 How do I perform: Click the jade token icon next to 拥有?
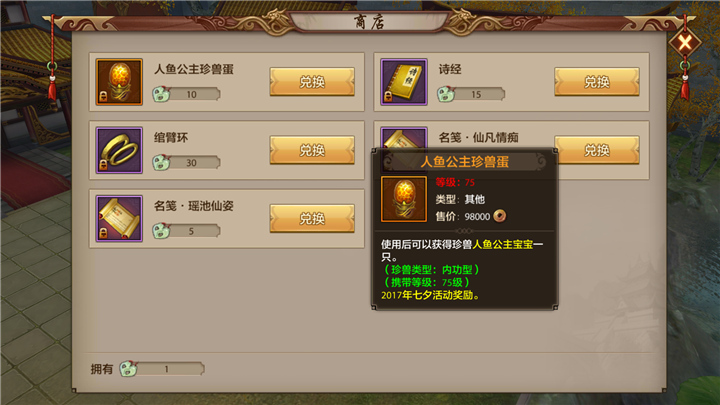click(x=128, y=369)
